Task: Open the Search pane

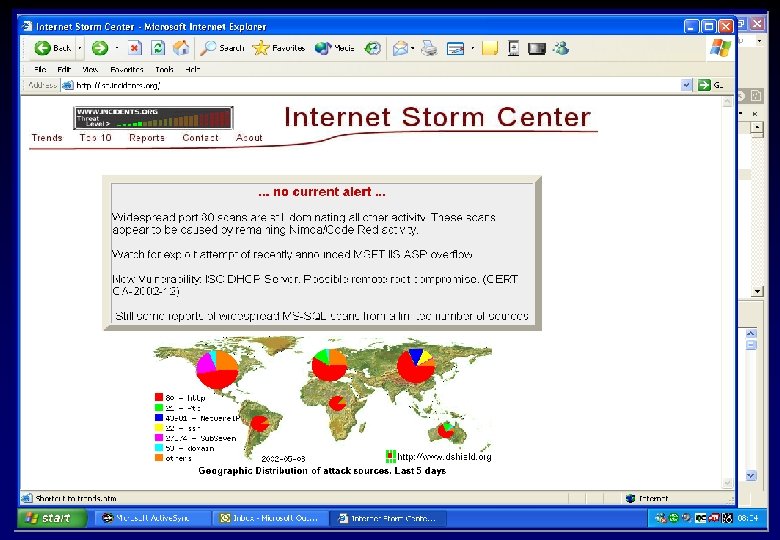Action: [x=222, y=48]
